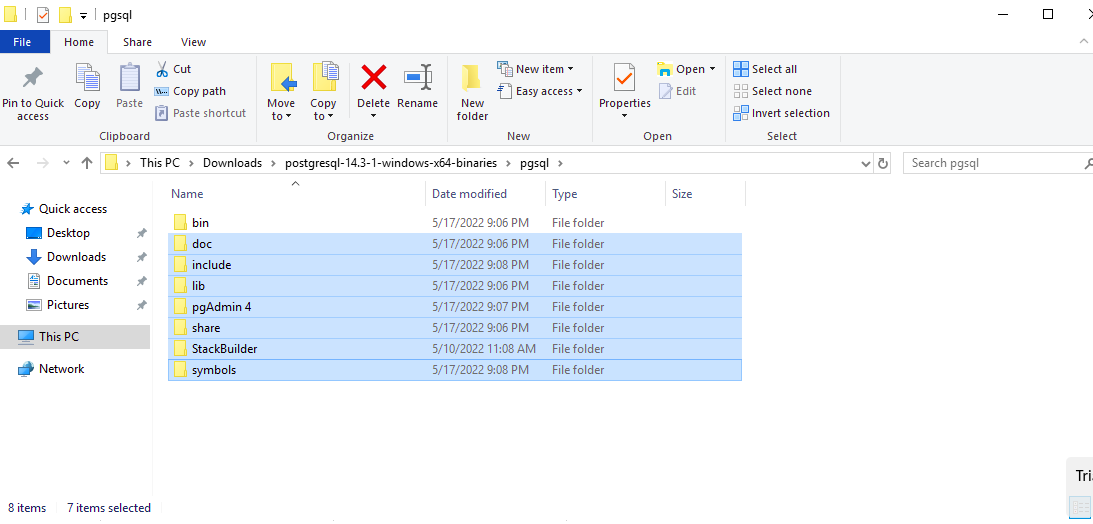The width and height of the screenshot is (1093, 524).
Task: Click the Up arrow navigation button
Action: [x=87, y=163]
